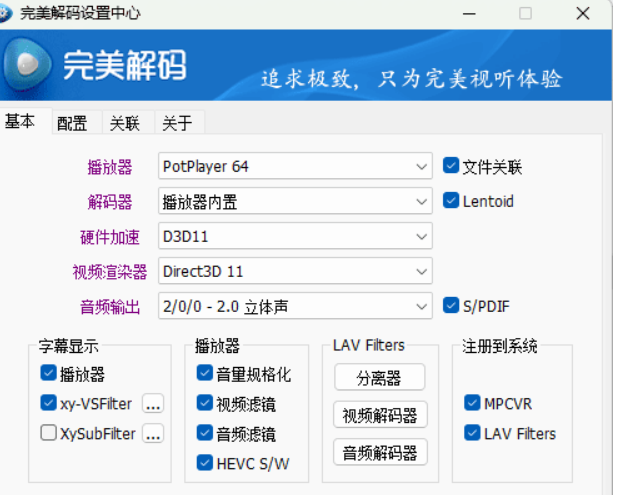
Task: Expand the 音频输出 dropdown showing 2.0 立体声
Action: click(x=295, y=306)
